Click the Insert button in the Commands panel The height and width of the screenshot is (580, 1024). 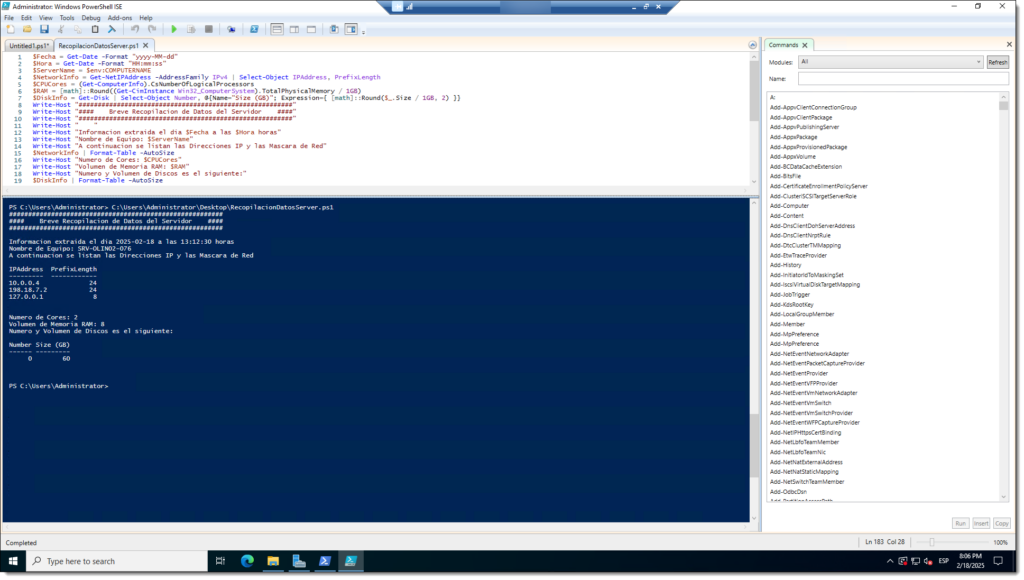[981, 523]
